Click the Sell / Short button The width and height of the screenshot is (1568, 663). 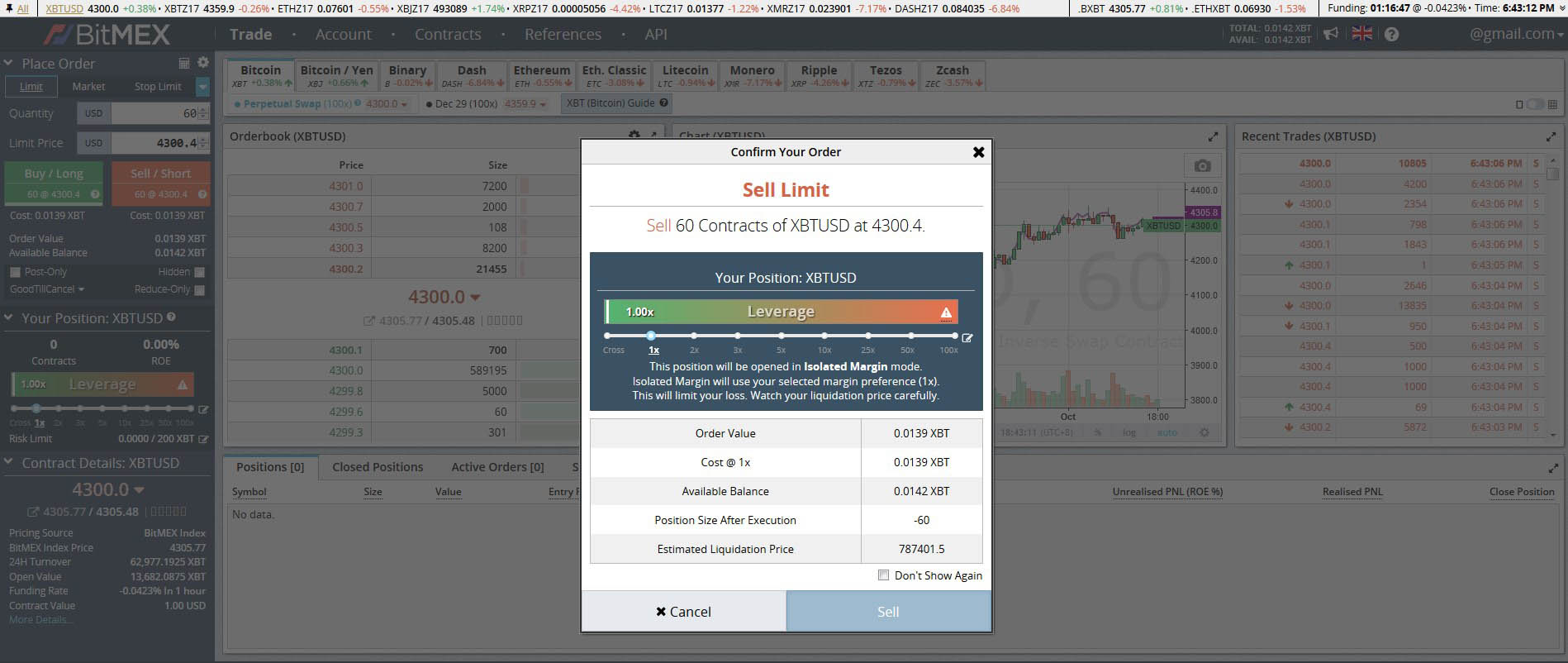tap(162, 183)
